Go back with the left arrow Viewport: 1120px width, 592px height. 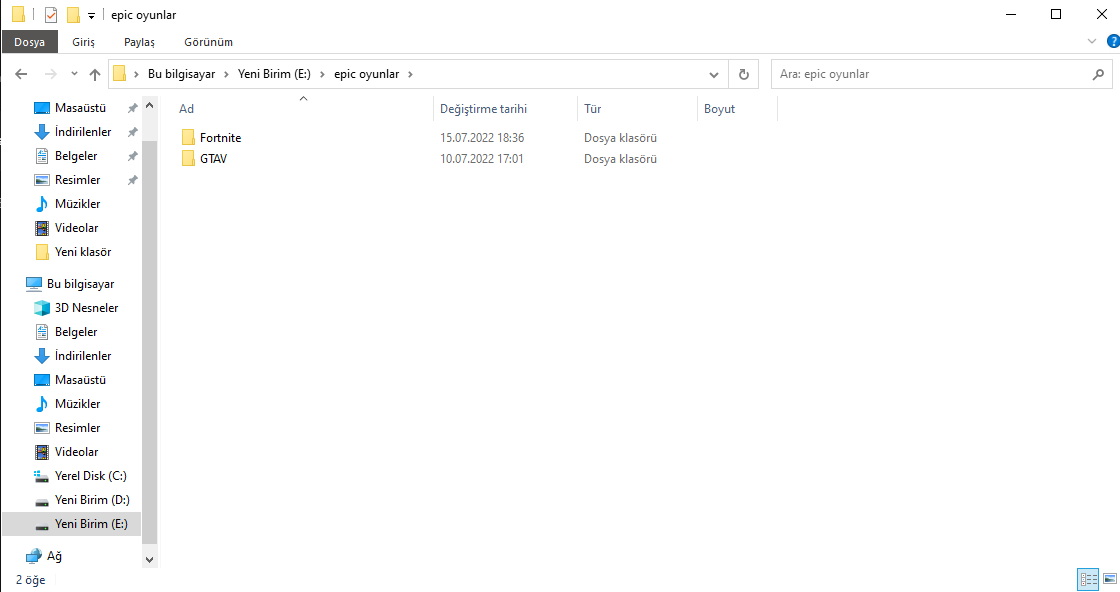(21, 74)
